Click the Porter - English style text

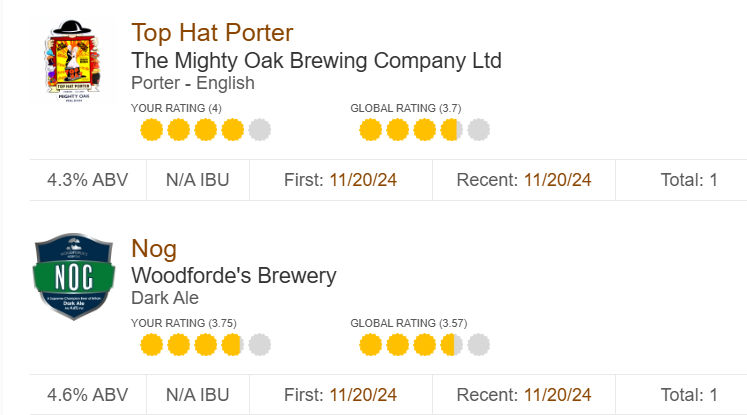[193, 83]
